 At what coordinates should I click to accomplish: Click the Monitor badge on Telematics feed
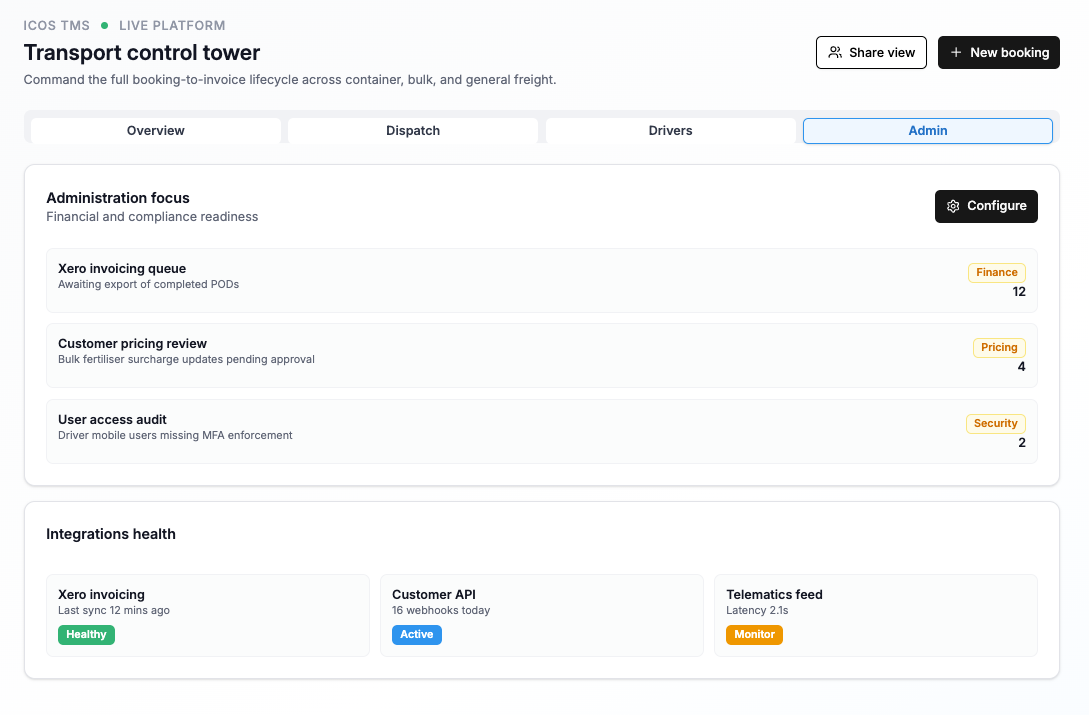click(x=754, y=634)
